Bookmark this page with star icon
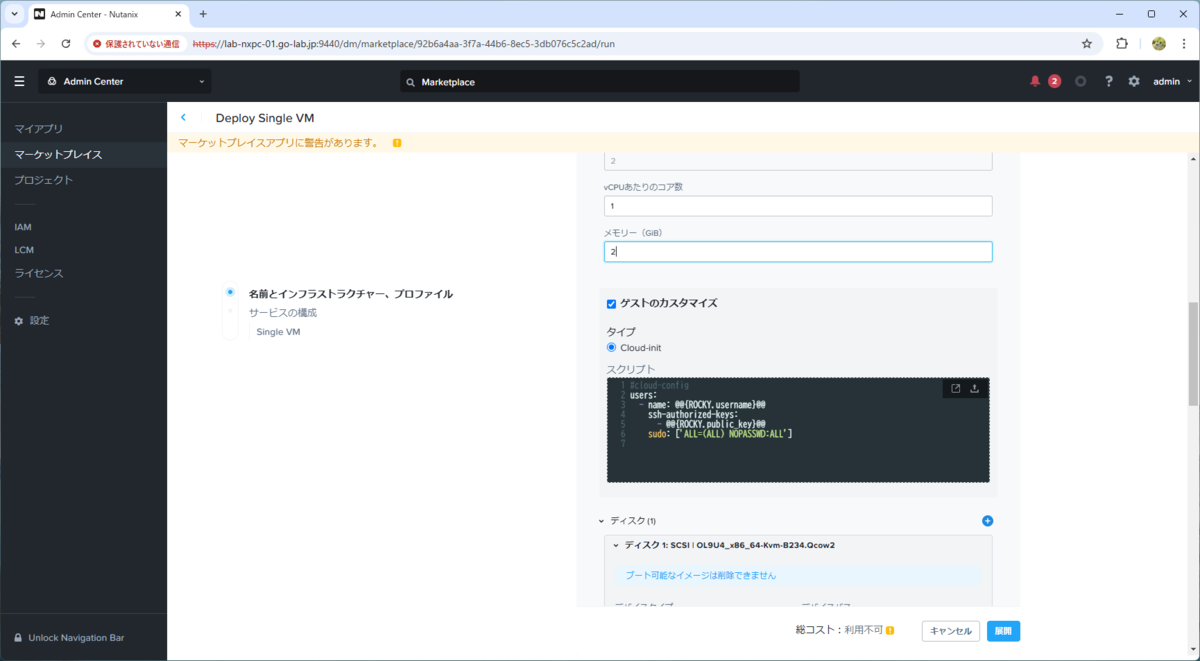Viewport: 1200px width, 661px height. tap(1087, 44)
